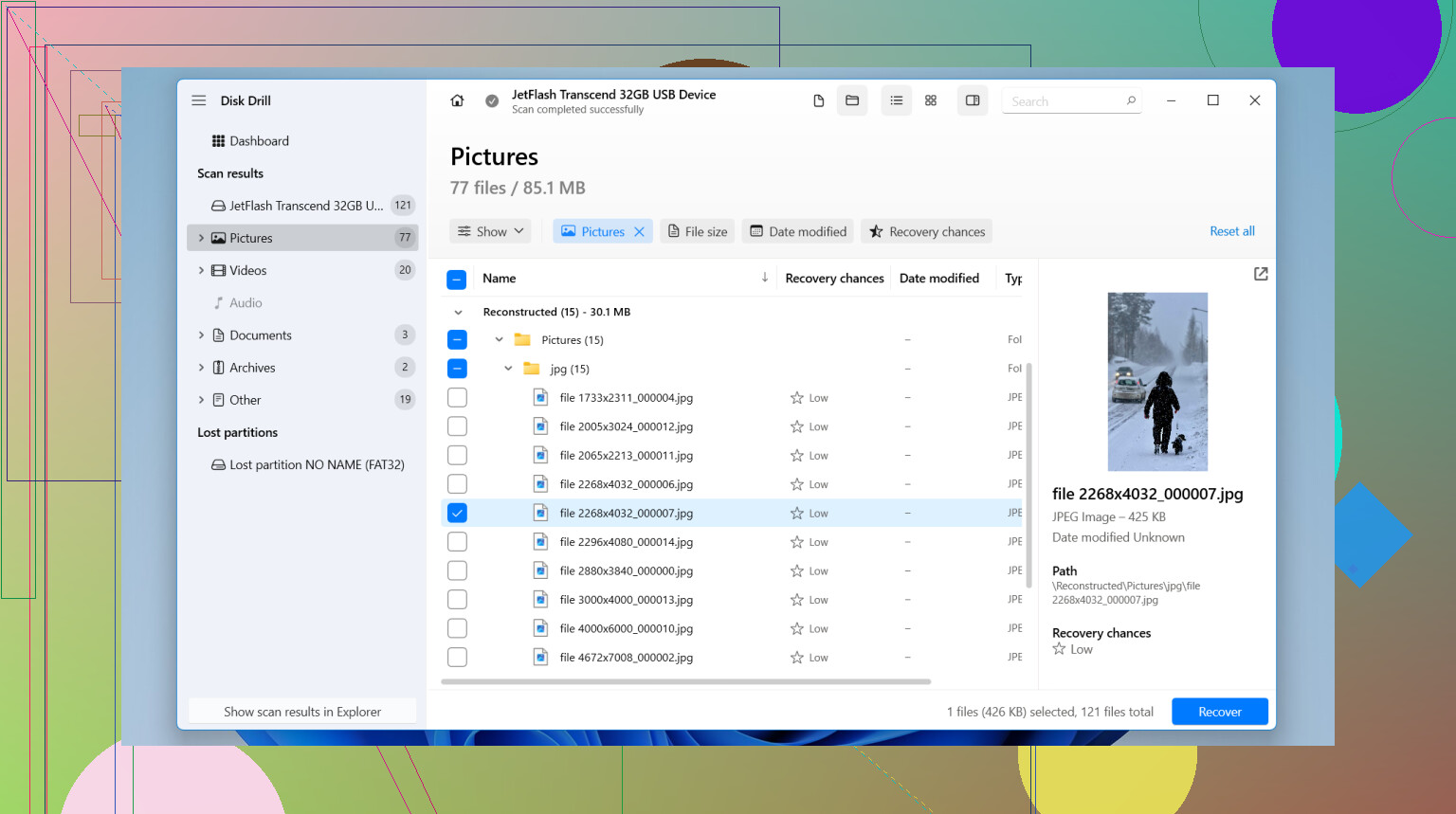Switch to the file view icon
Screen dimensions: 1456x814
[819, 100]
